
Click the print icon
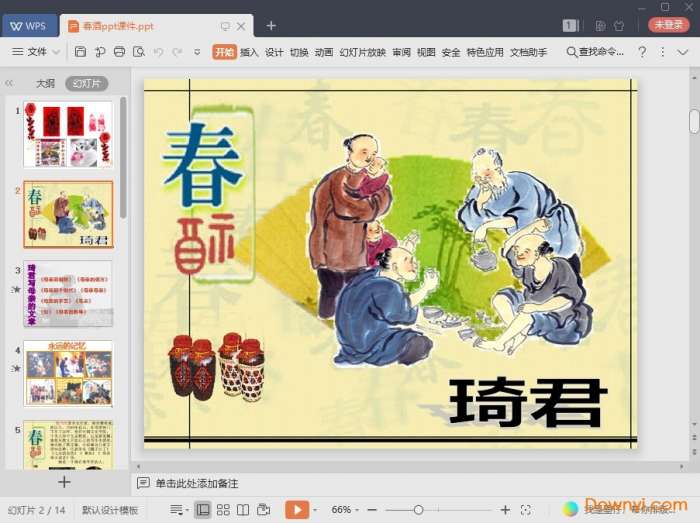[119, 52]
